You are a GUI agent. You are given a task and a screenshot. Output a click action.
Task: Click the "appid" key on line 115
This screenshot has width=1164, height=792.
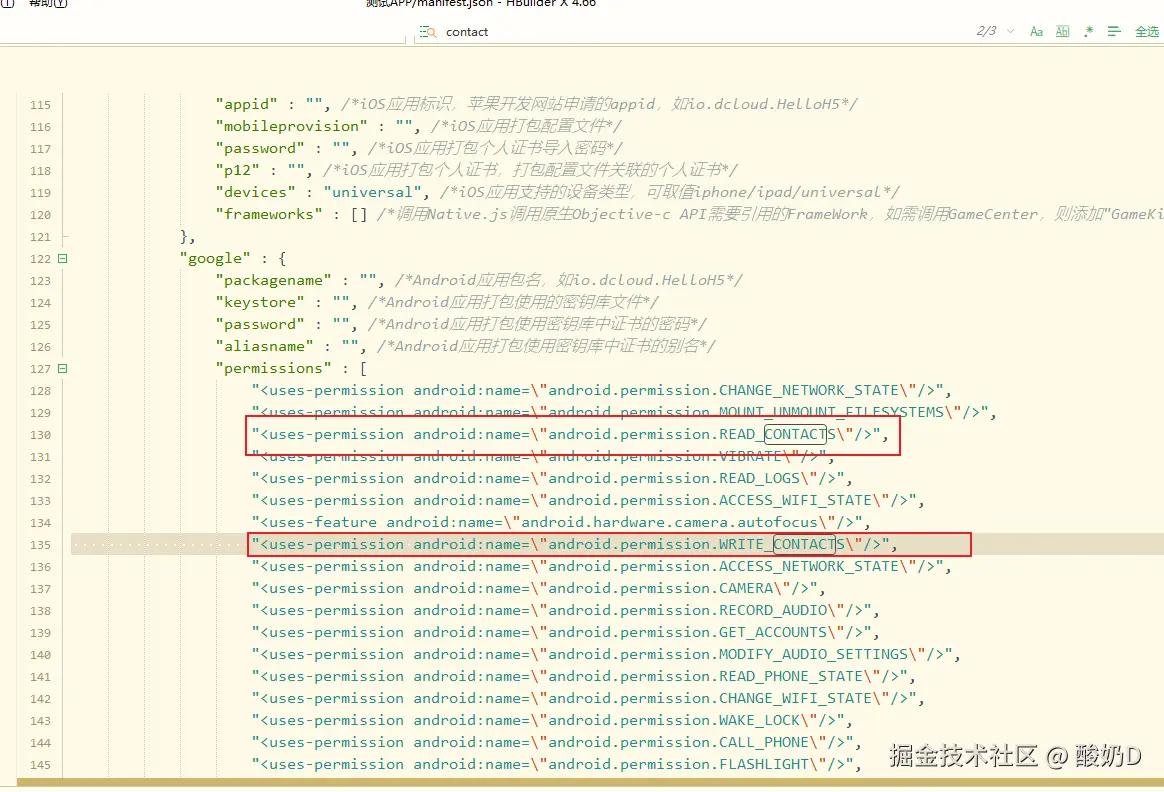[246, 104]
